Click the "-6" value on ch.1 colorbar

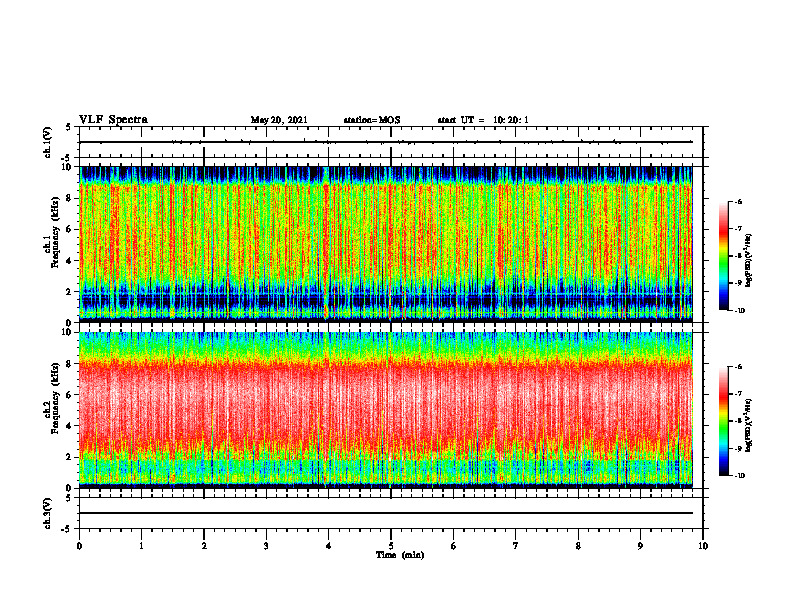point(738,202)
